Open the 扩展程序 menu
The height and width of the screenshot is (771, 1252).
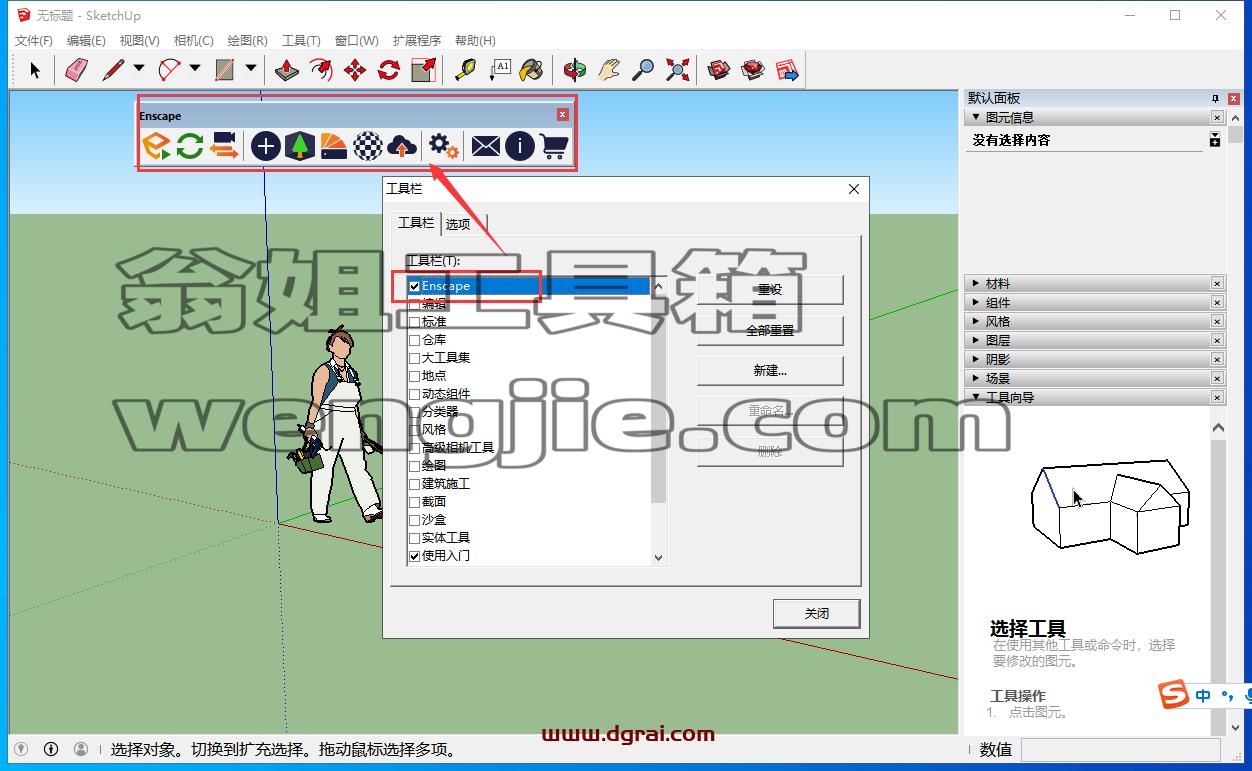coord(417,41)
